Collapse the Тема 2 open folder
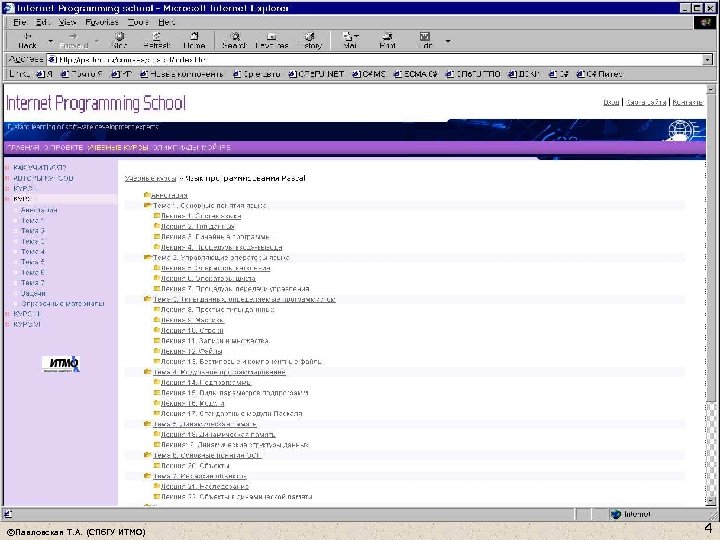 [147, 257]
